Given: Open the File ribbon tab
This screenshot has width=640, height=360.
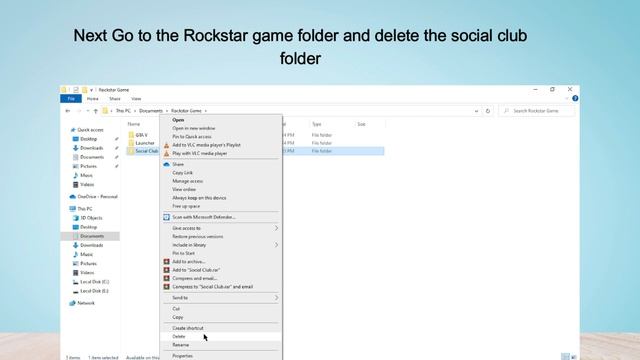Looking at the screenshot, I should [71, 99].
